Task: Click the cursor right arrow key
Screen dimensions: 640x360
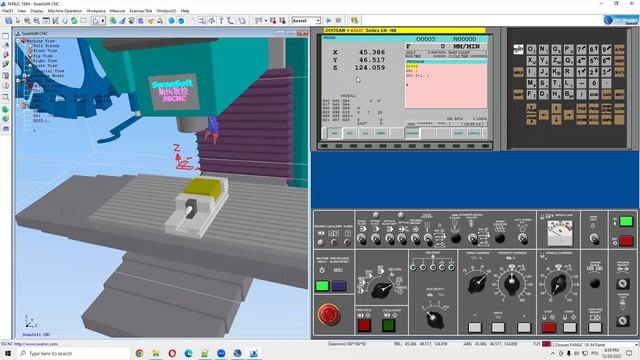Action: pyautogui.click(x=569, y=116)
